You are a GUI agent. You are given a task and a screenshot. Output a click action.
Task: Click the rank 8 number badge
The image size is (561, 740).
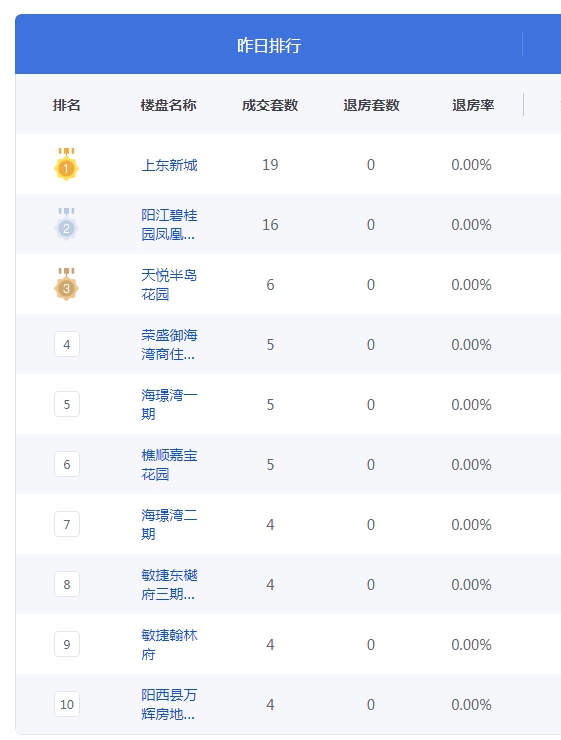point(67,584)
